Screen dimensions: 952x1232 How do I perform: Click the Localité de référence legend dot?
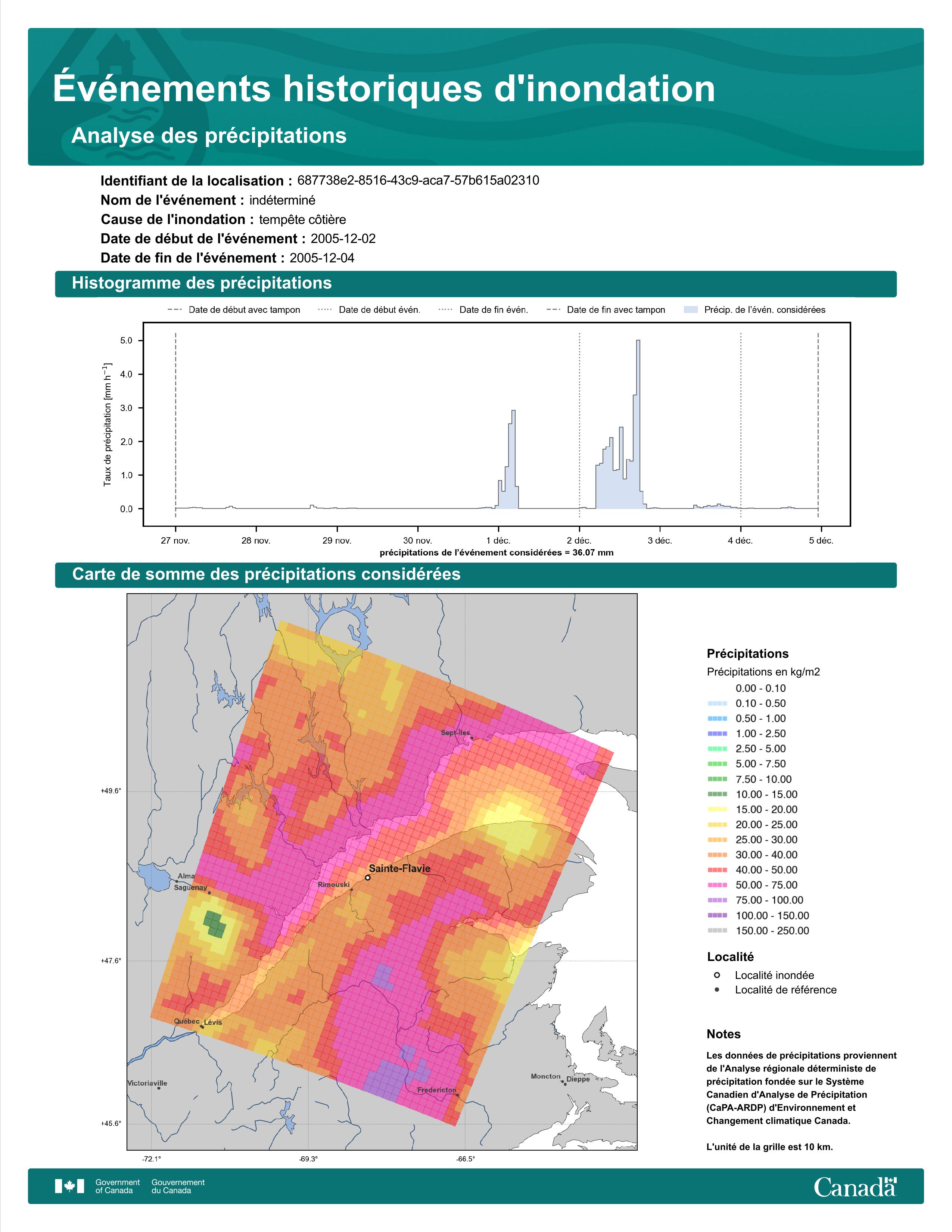717,989
